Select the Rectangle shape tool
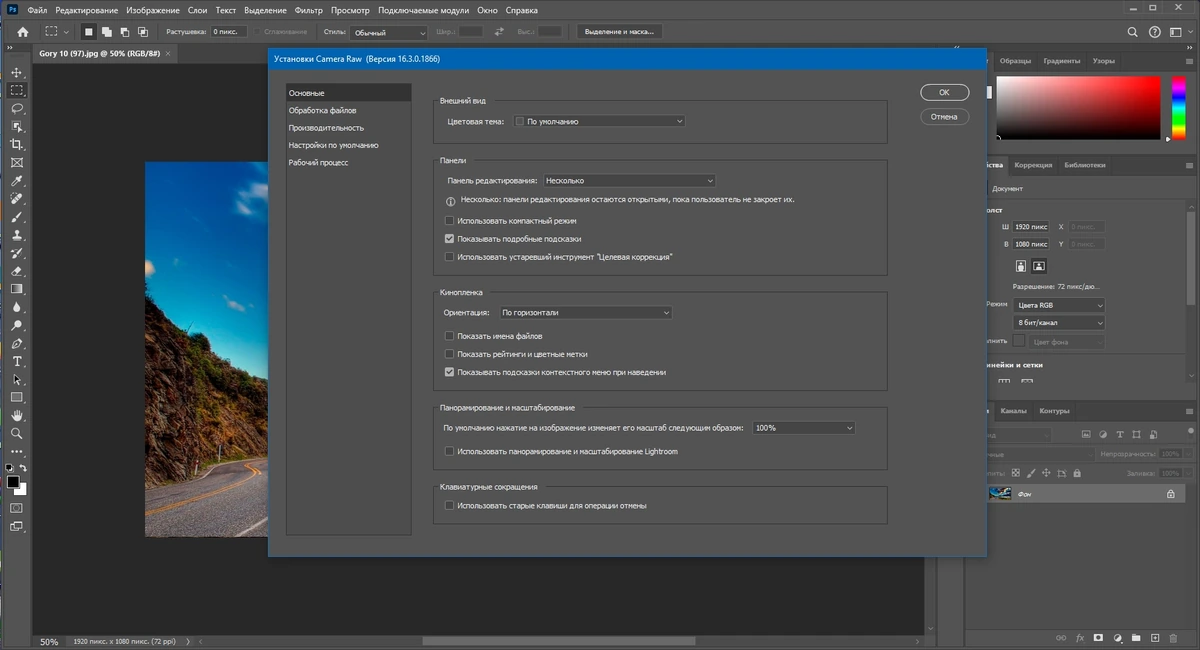This screenshot has height=650, width=1200. pos(17,397)
